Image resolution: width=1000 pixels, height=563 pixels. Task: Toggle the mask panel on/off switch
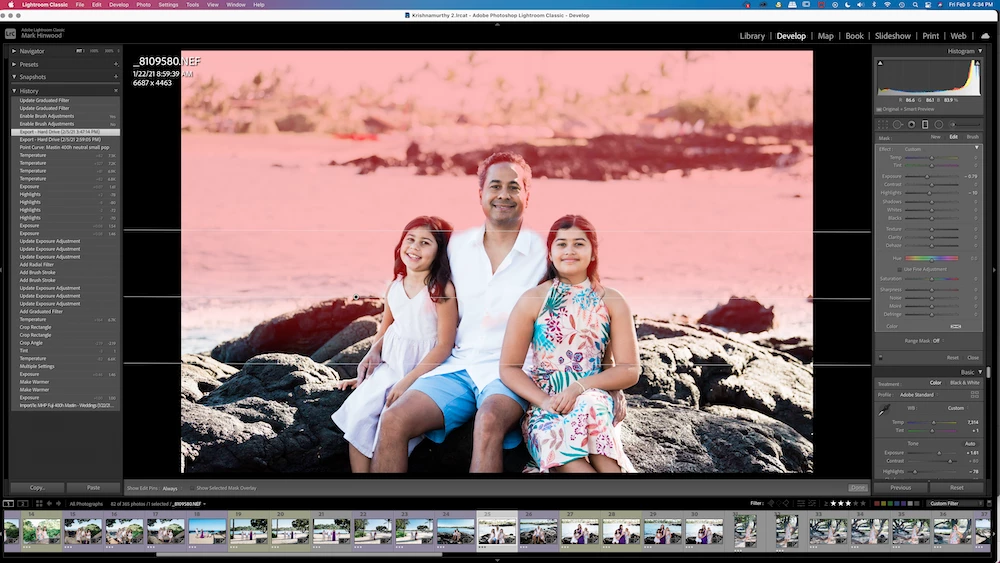(x=881, y=358)
